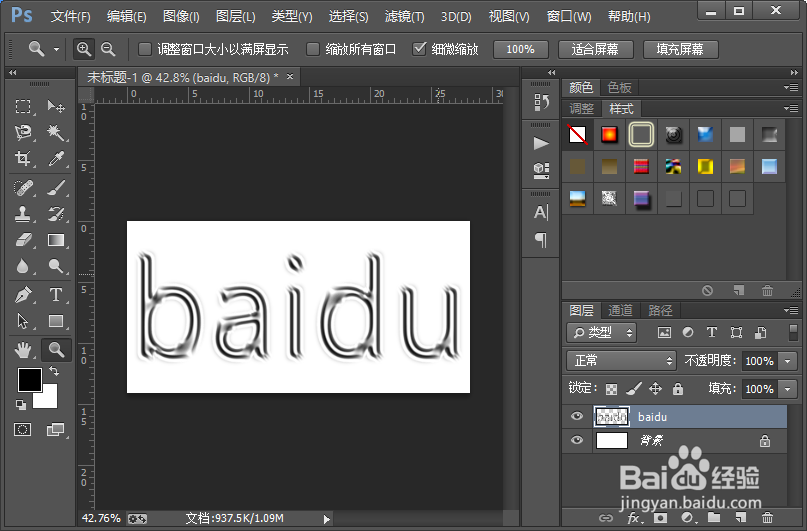Open the History panel icon

click(541, 101)
